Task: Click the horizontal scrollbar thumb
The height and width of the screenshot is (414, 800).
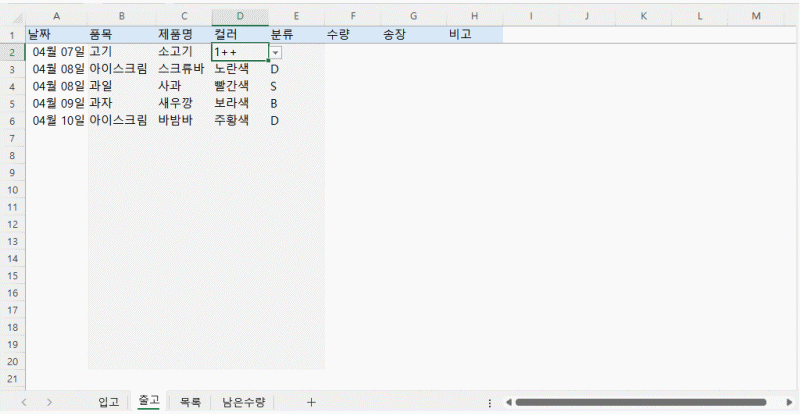Action: 640,402
